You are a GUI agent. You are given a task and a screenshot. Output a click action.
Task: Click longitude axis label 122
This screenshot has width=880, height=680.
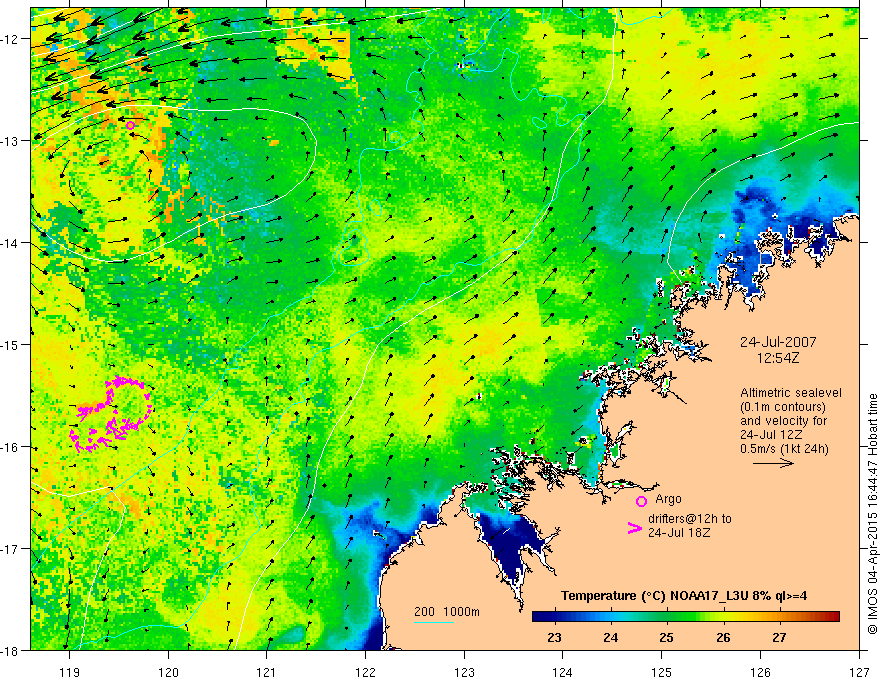coord(365,672)
